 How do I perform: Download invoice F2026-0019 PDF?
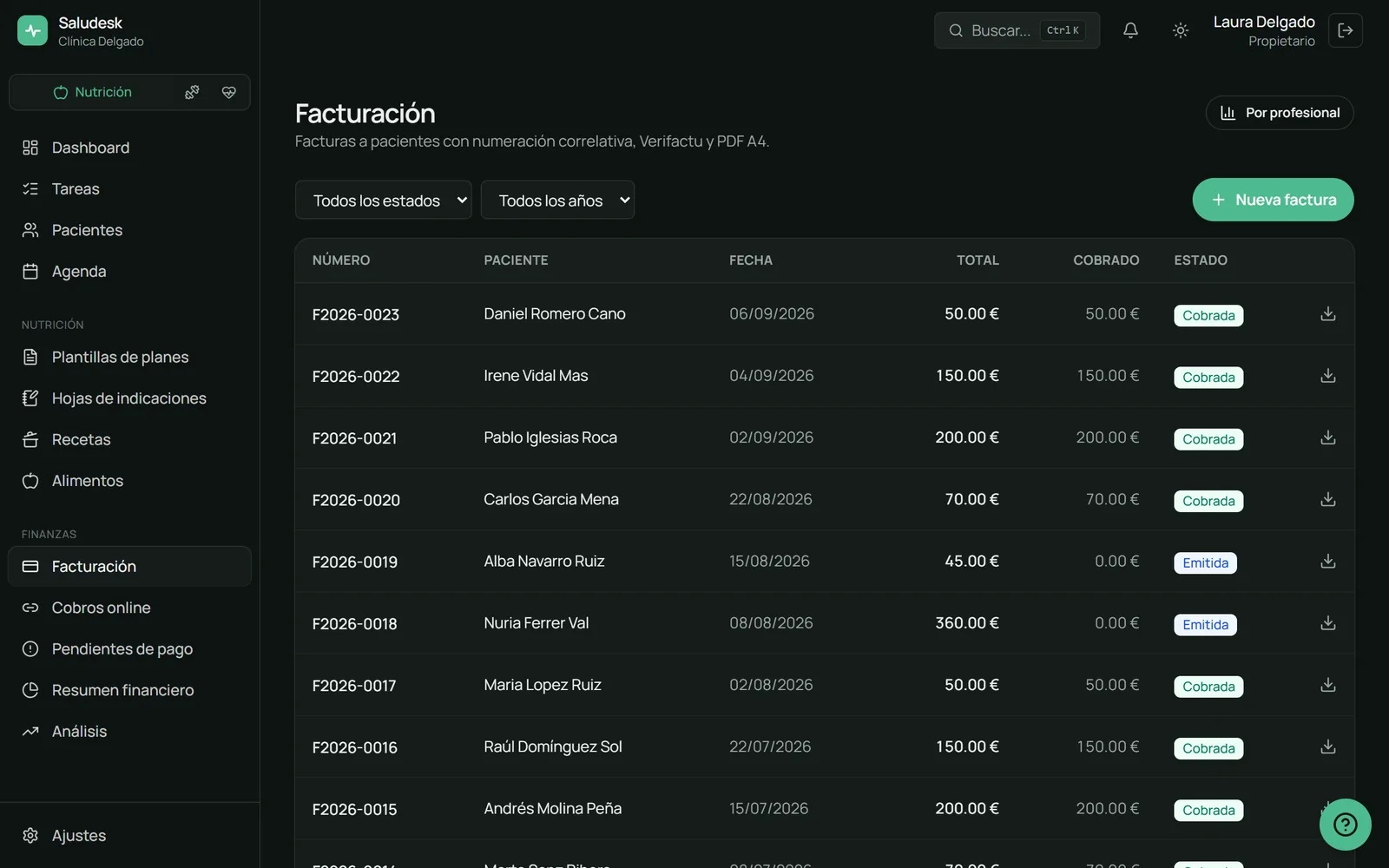(x=1327, y=562)
